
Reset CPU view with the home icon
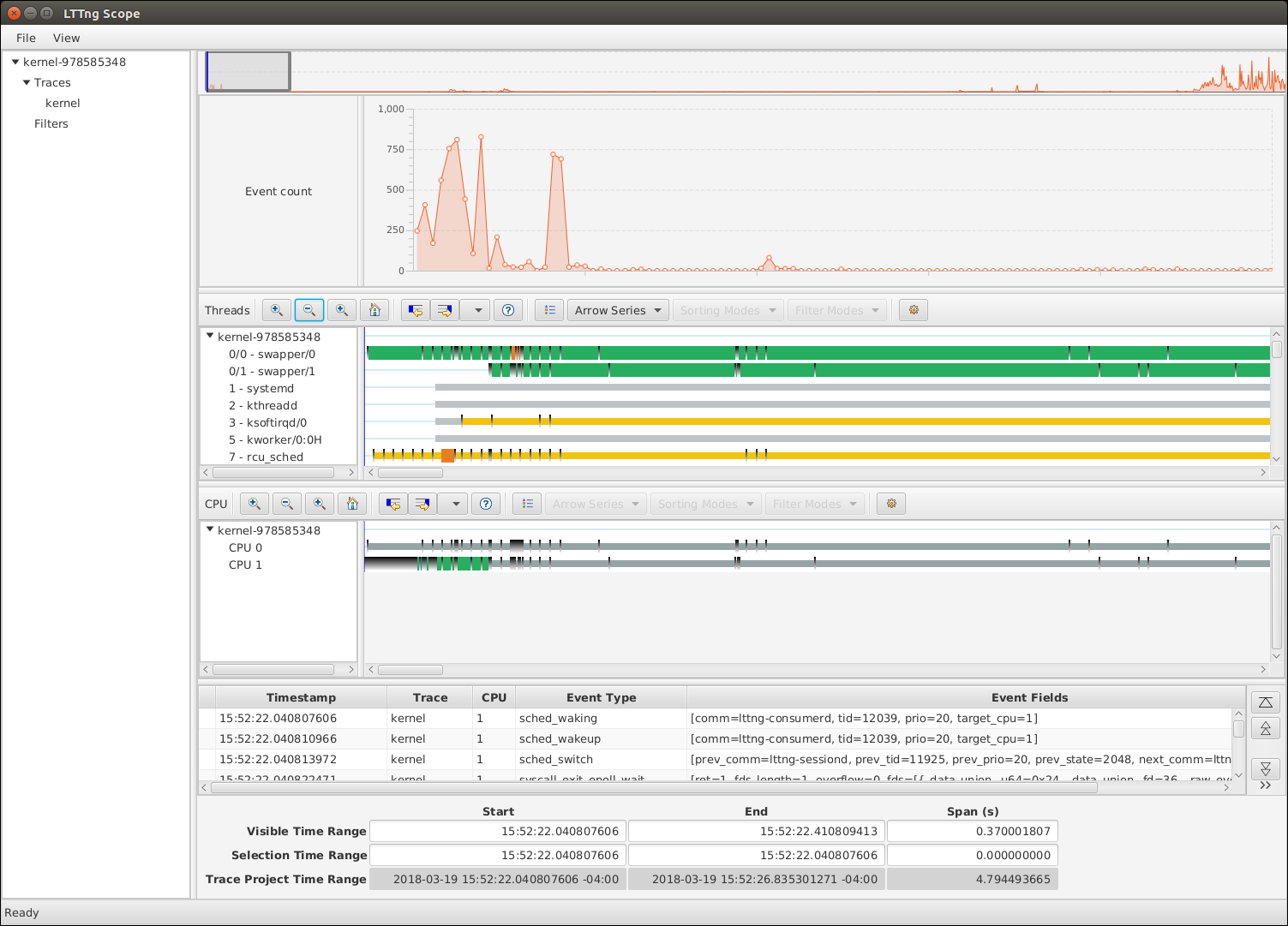352,504
